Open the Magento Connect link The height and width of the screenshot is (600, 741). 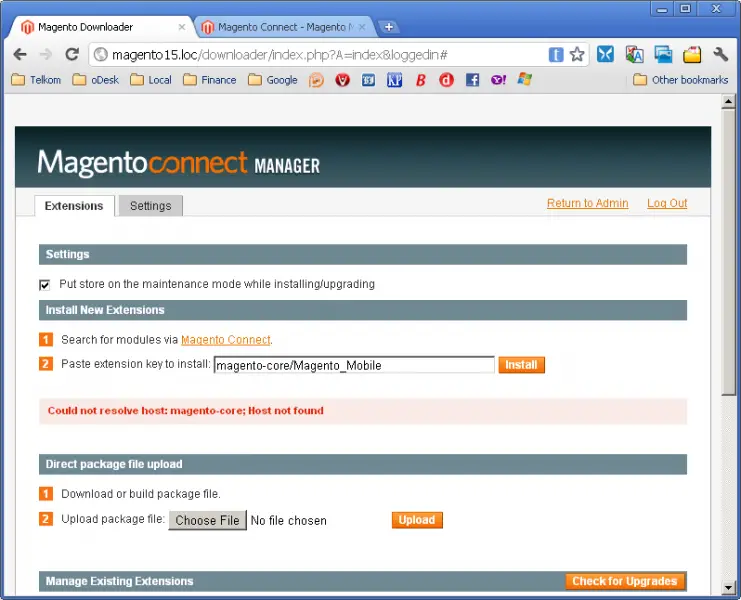[x=226, y=340]
